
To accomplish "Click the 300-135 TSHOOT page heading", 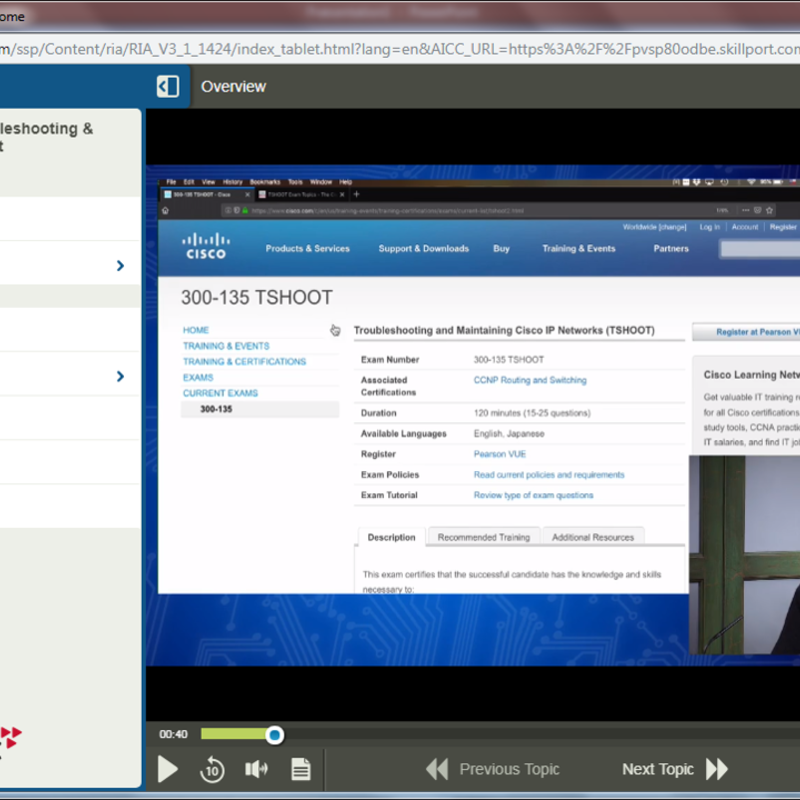I will (257, 297).
